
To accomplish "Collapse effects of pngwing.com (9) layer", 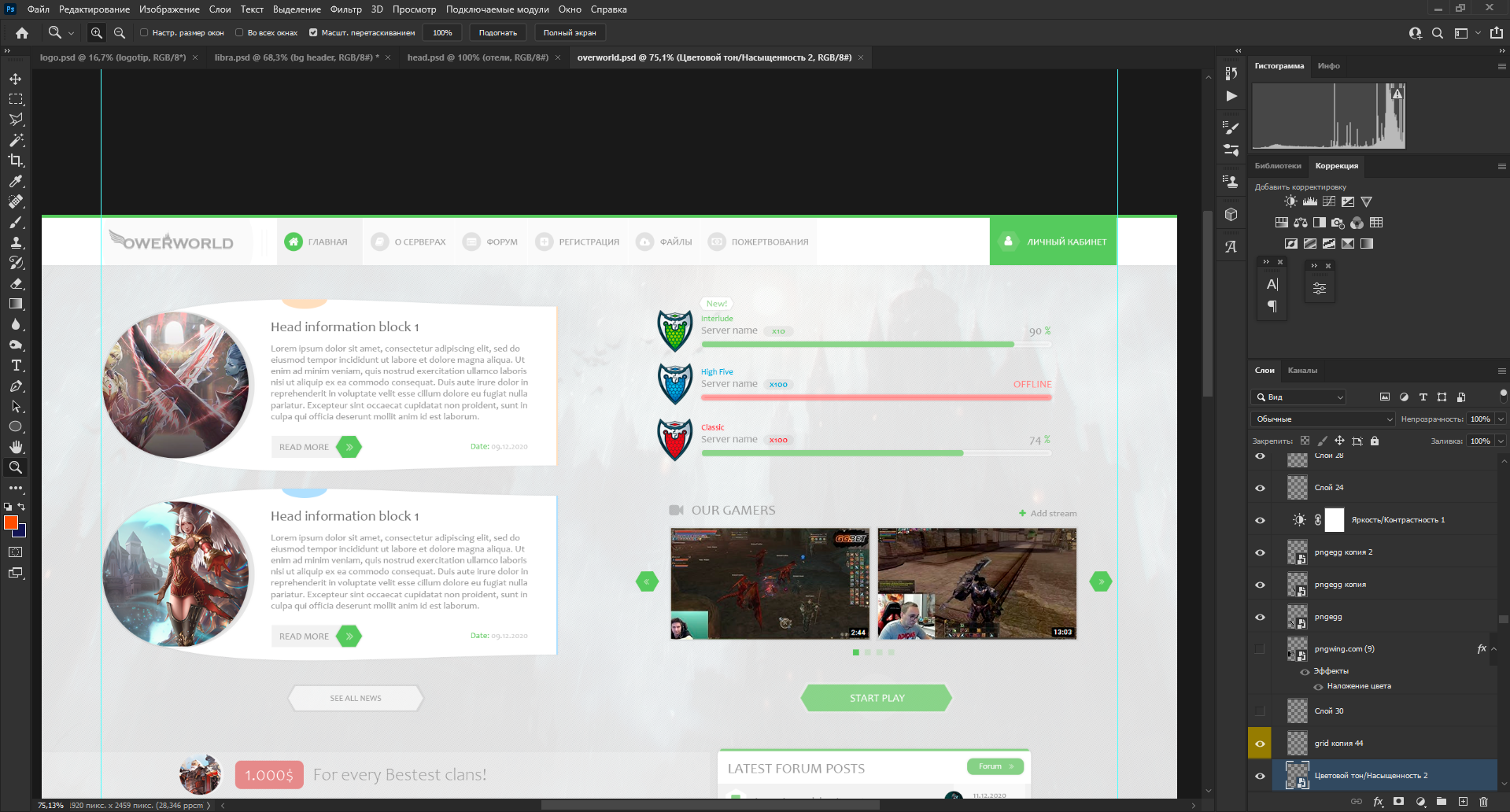I will [1493, 649].
